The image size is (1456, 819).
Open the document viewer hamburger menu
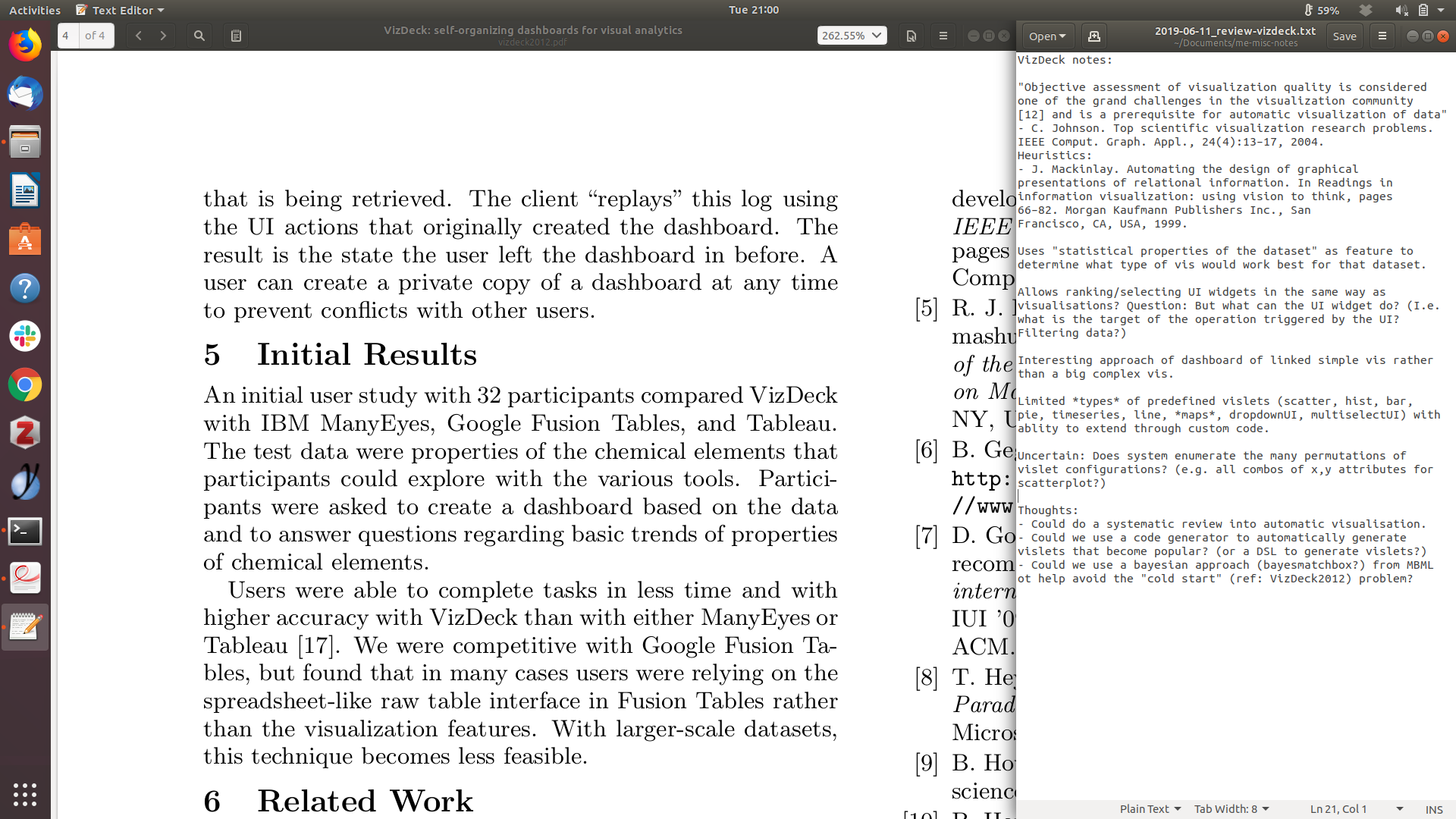coord(943,36)
